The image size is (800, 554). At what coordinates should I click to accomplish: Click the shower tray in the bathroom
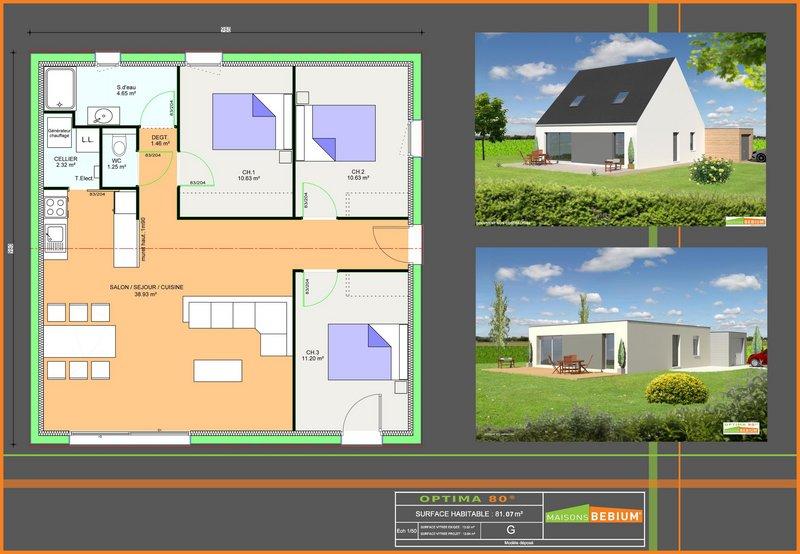point(63,89)
